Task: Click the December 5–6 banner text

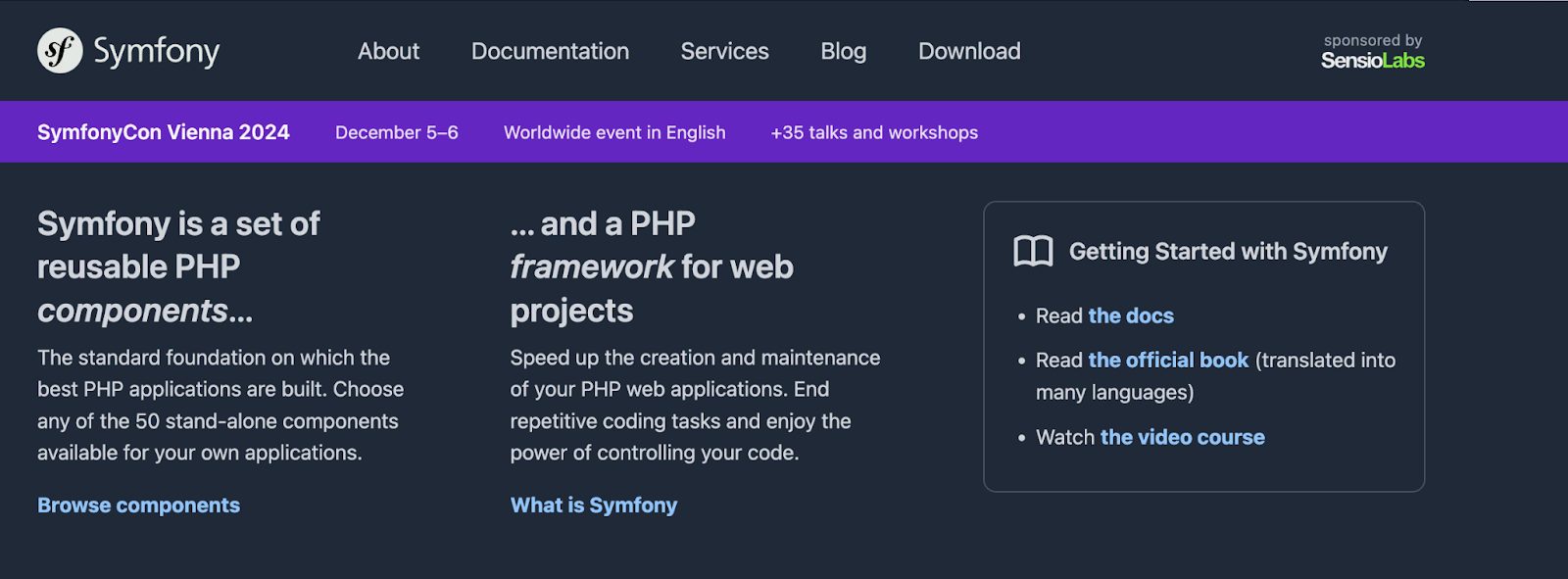Action: pos(397,132)
